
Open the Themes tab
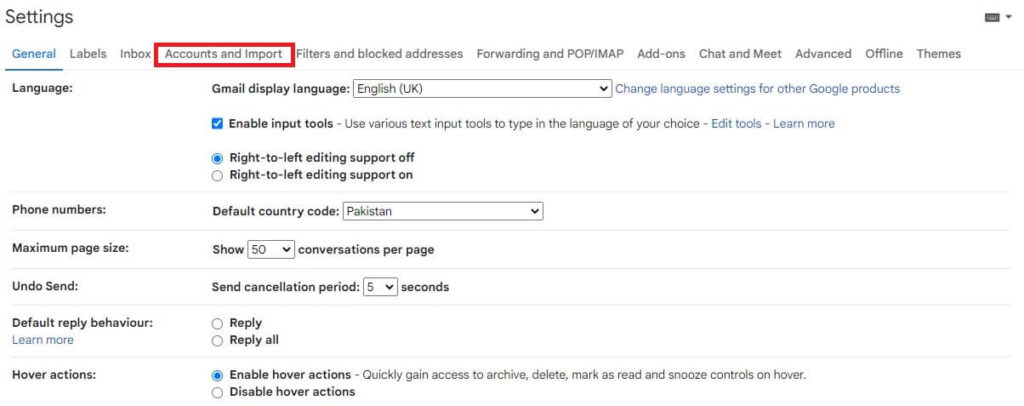click(938, 54)
